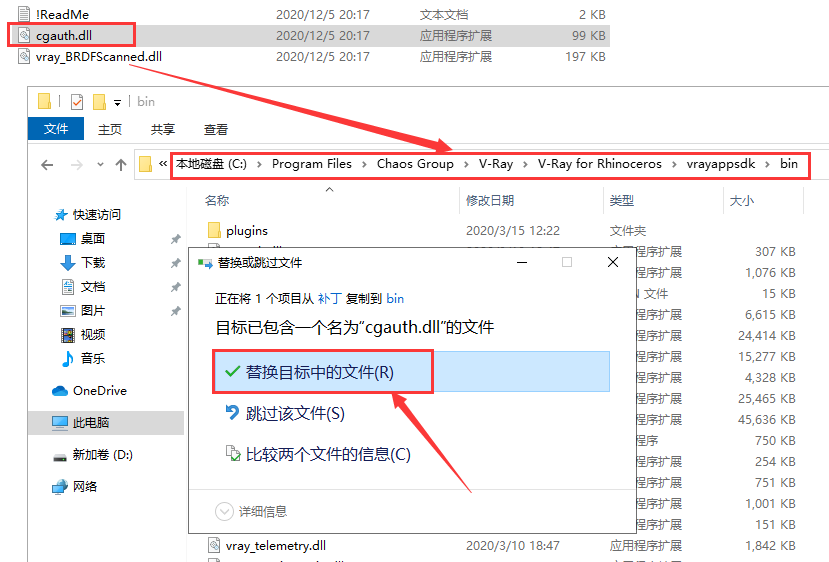Click the 45,636 KB size cell
This screenshot has width=829, height=562.
click(767, 420)
